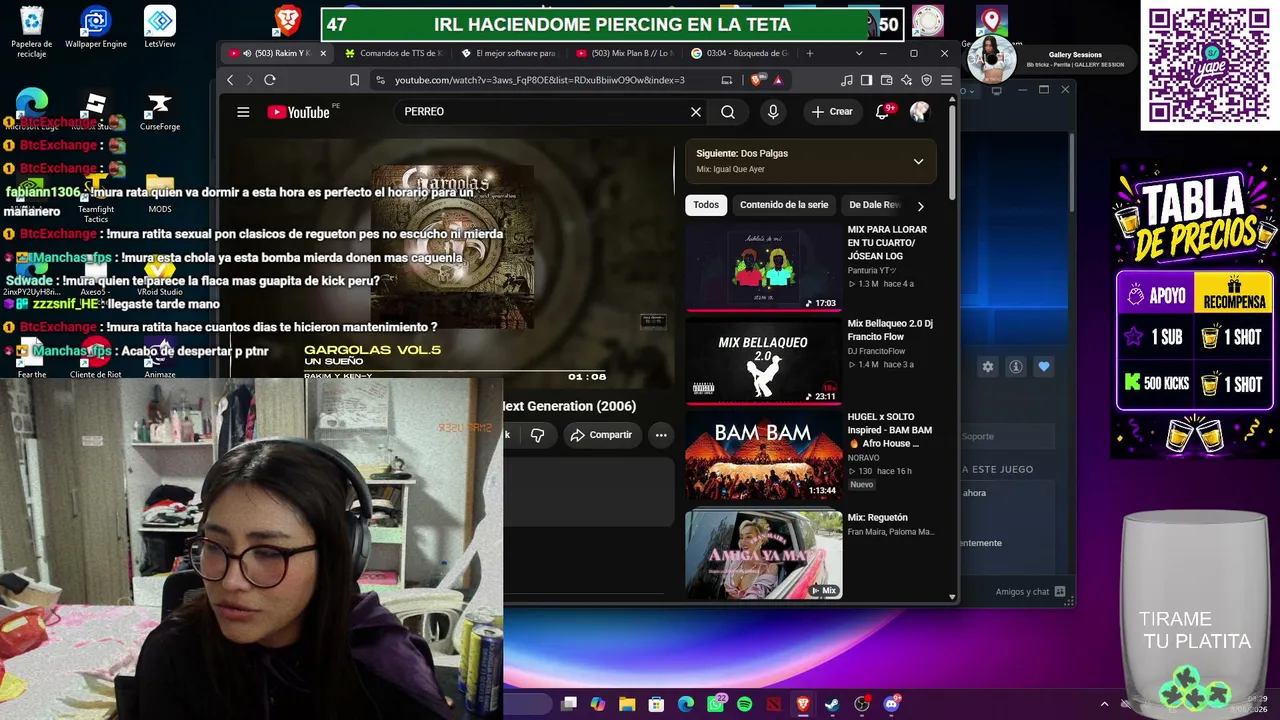1280x720 pixels.
Task: Click the address bar URL
Action: click(x=540, y=80)
